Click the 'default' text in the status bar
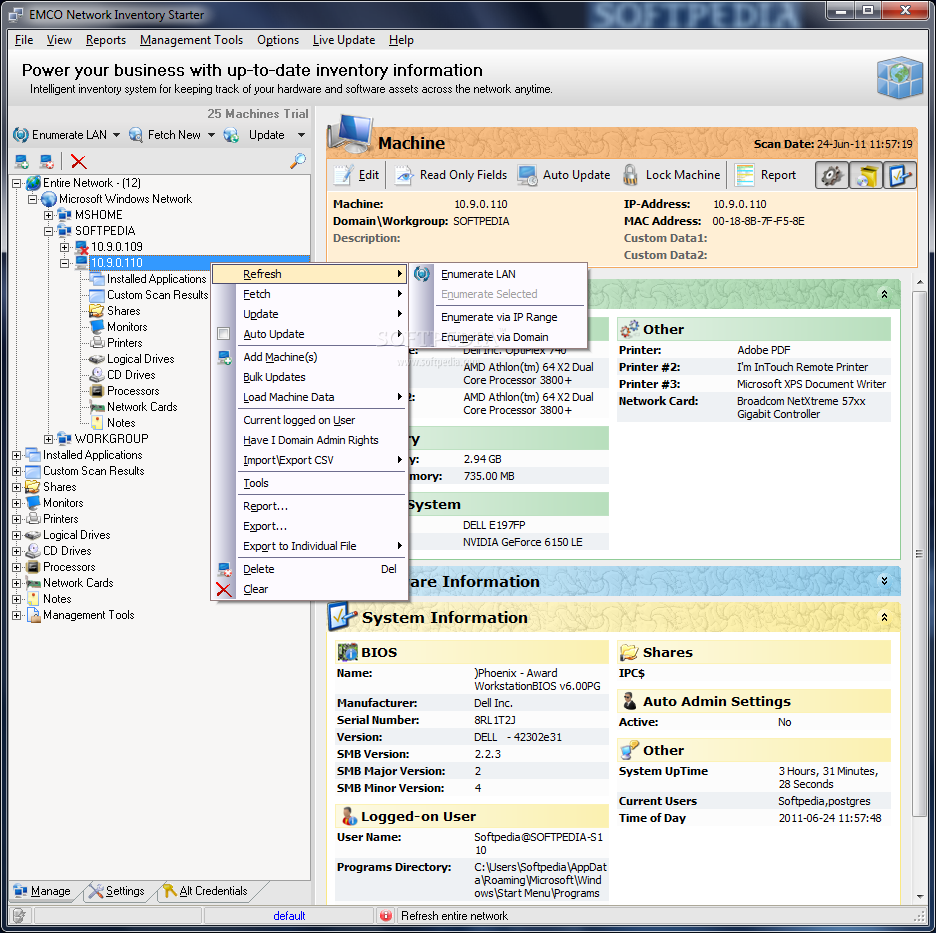The height and width of the screenshot is (933, 936). pyautogui.click(x=289, y=916)
